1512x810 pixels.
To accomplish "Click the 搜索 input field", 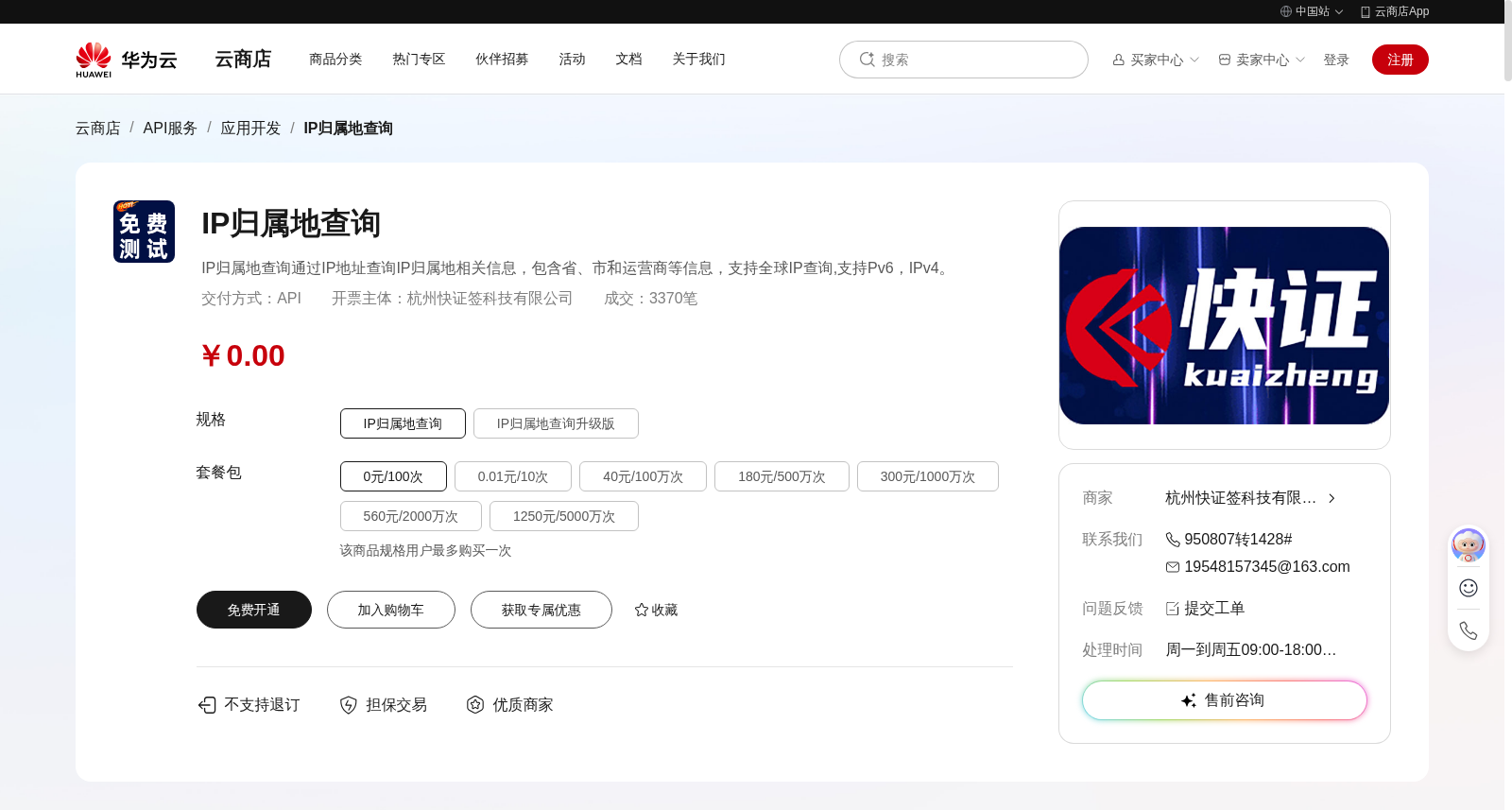I will click(x=964, y=60).
